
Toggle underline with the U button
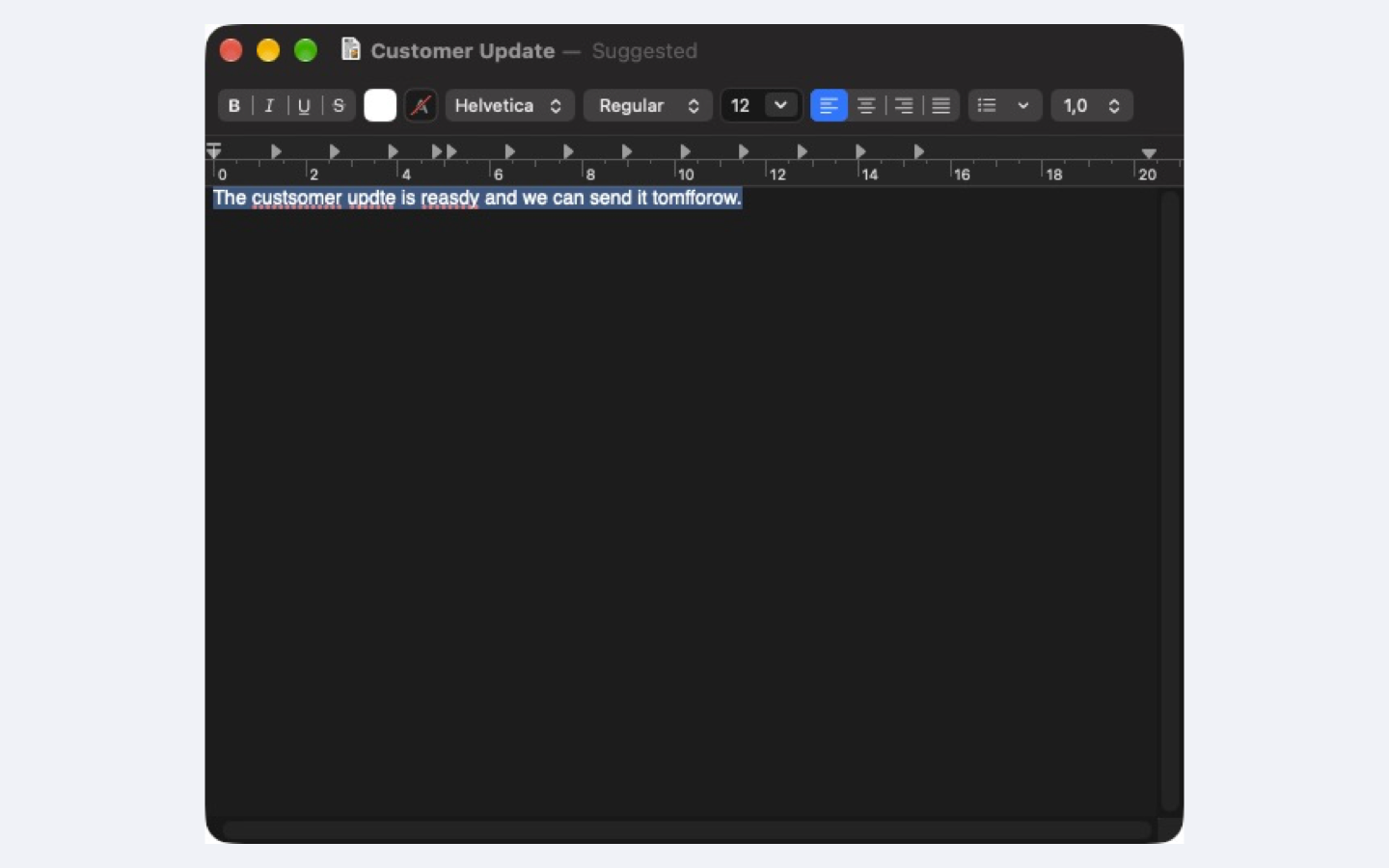pyautogui.click(x=304, y=106)
